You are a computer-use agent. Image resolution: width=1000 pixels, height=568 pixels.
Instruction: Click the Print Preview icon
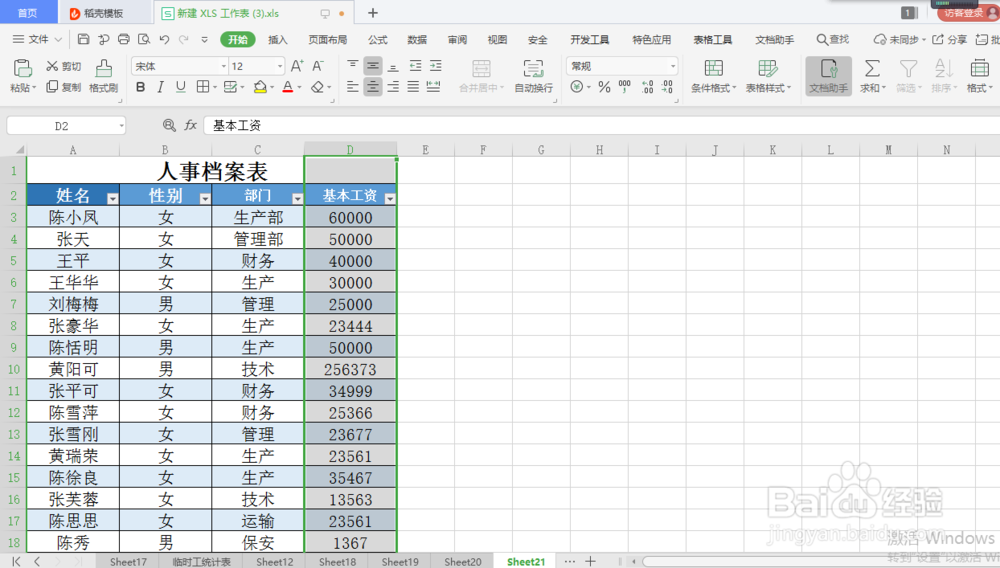[144, 40]
